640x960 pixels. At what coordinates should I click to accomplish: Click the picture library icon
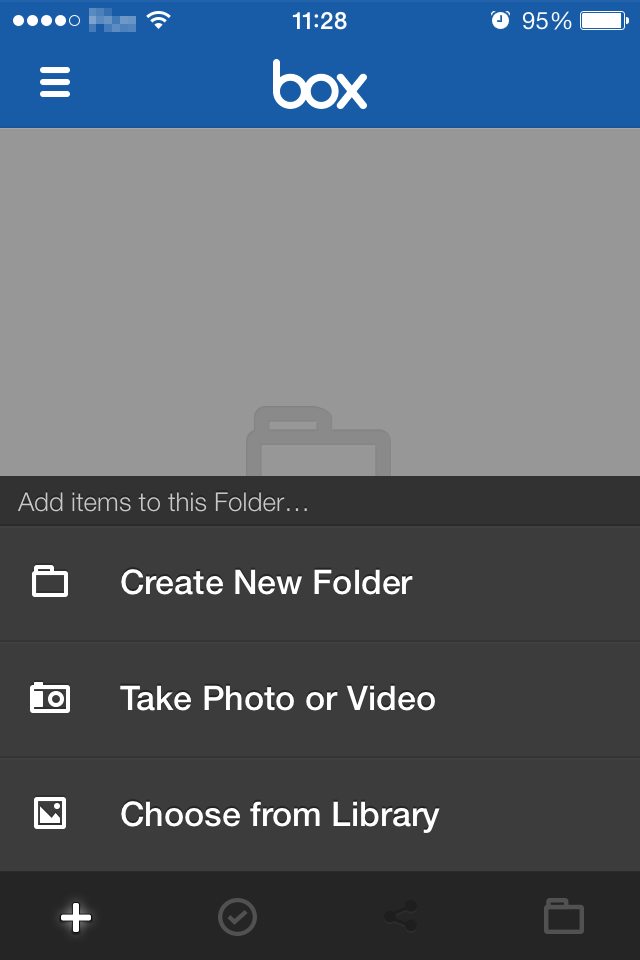pos(50,813)
